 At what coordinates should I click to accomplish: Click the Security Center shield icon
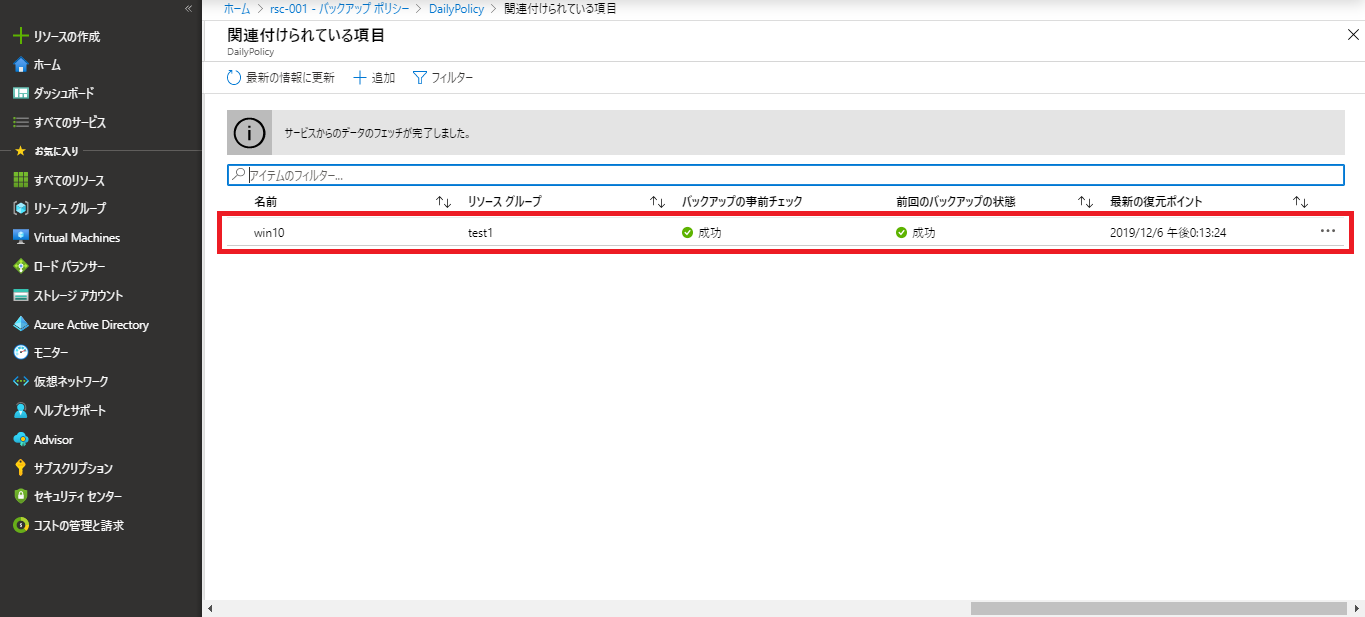(x=20, y=497)
